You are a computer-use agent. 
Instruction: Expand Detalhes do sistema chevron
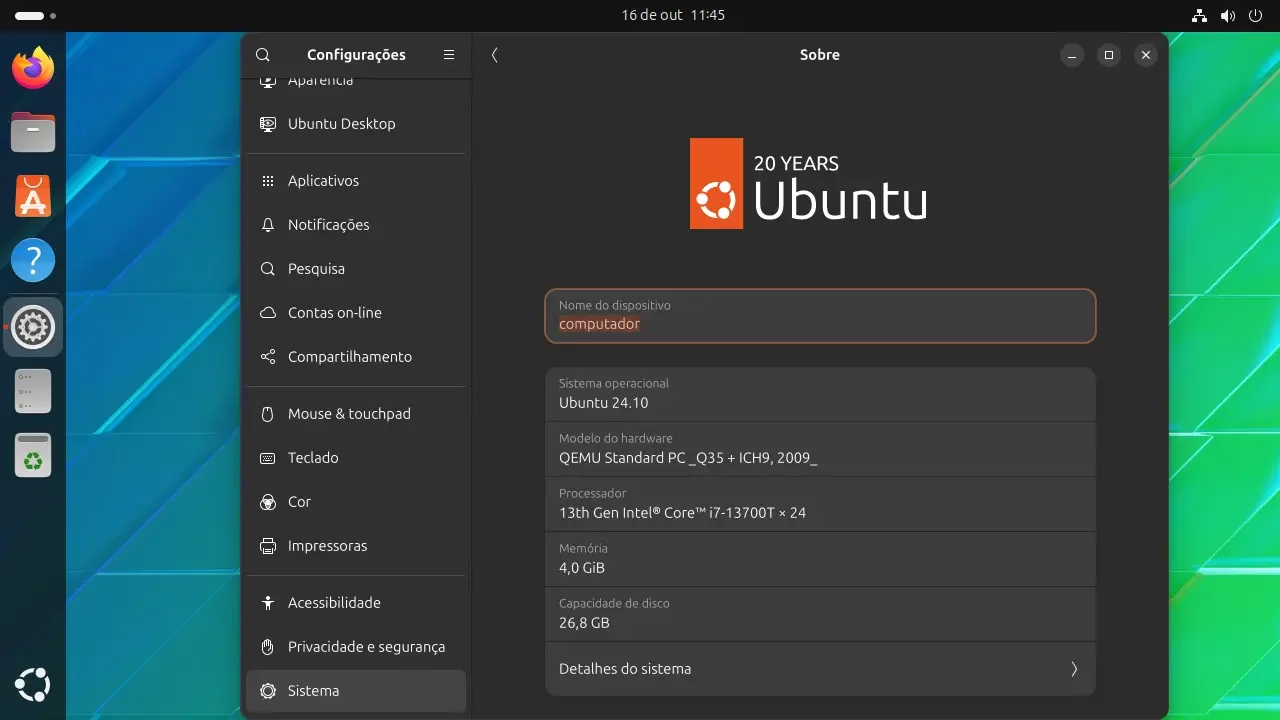coord(1074,669)
